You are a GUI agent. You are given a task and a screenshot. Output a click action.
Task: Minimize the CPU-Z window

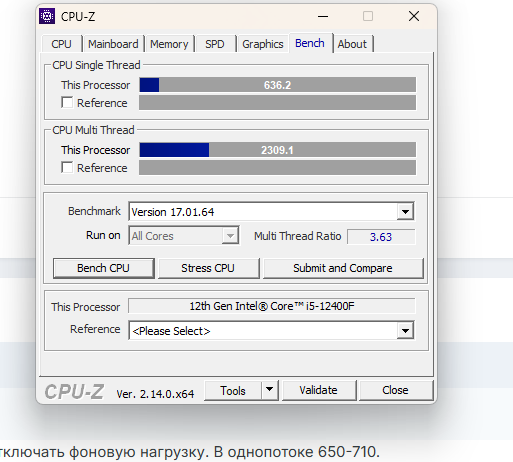coord(323,16)
